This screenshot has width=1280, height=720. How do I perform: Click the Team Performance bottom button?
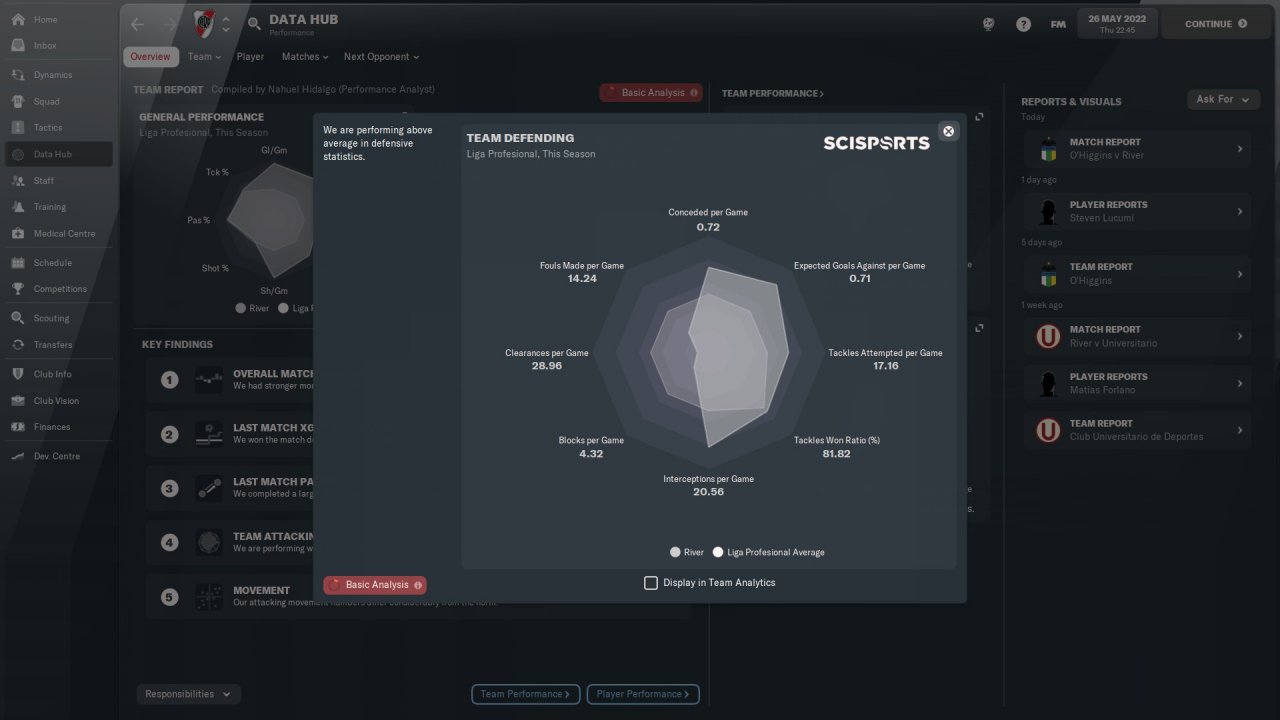525,694
